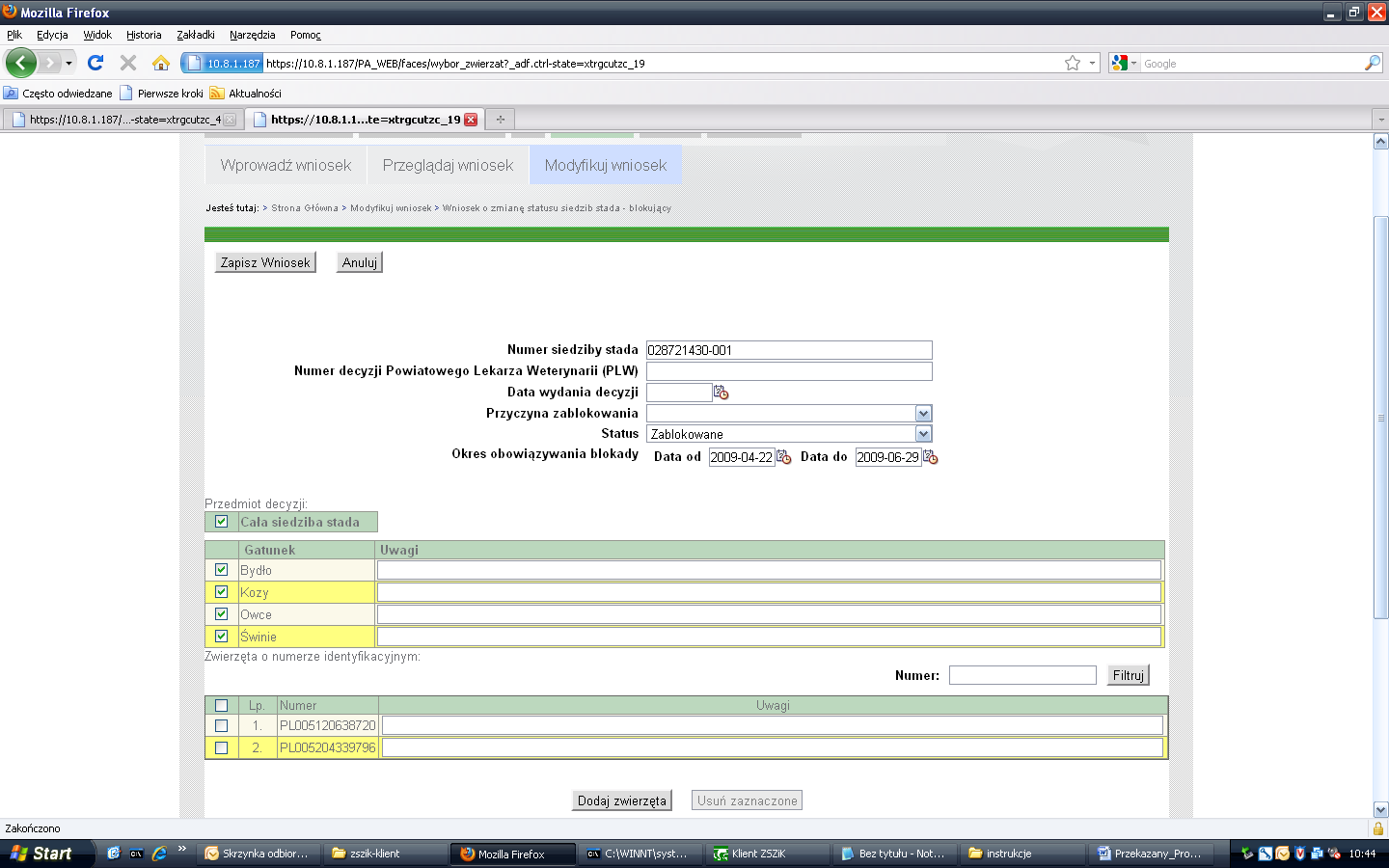Go to the Home page icon

click(161, 63)
